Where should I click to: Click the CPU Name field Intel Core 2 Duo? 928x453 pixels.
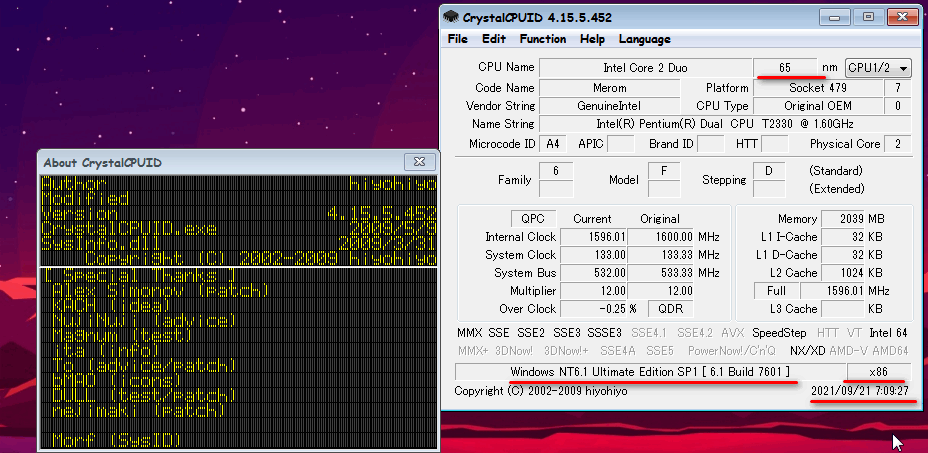tap(645, 68)
